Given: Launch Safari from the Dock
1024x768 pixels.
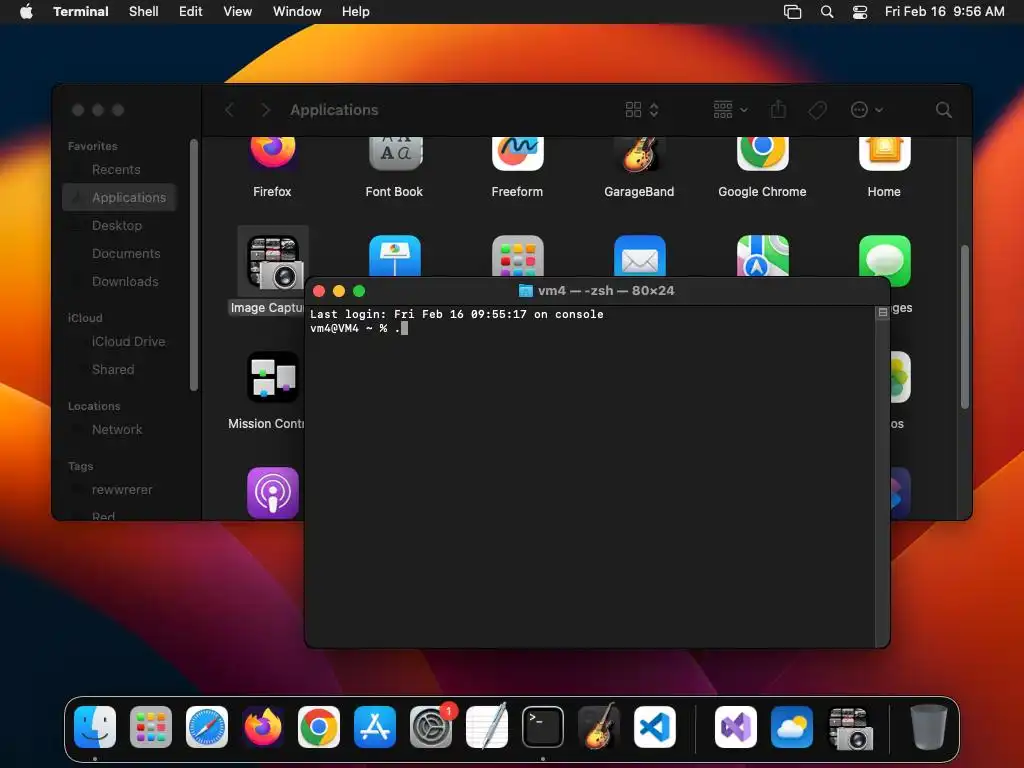Looking at the screenshot, I should click(207, 727).
